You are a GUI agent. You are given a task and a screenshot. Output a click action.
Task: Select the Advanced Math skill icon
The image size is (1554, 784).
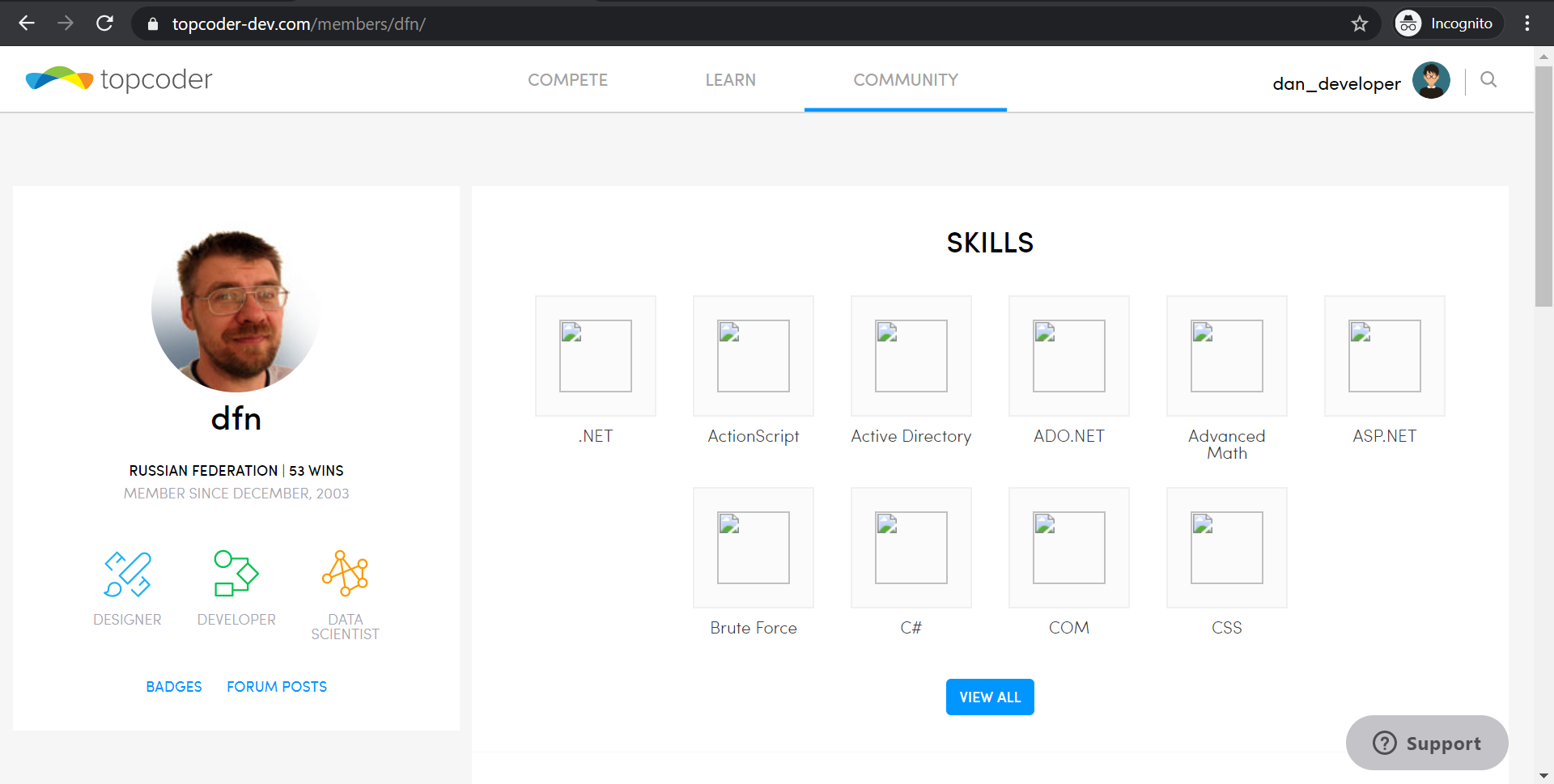tap(1227, 356)
